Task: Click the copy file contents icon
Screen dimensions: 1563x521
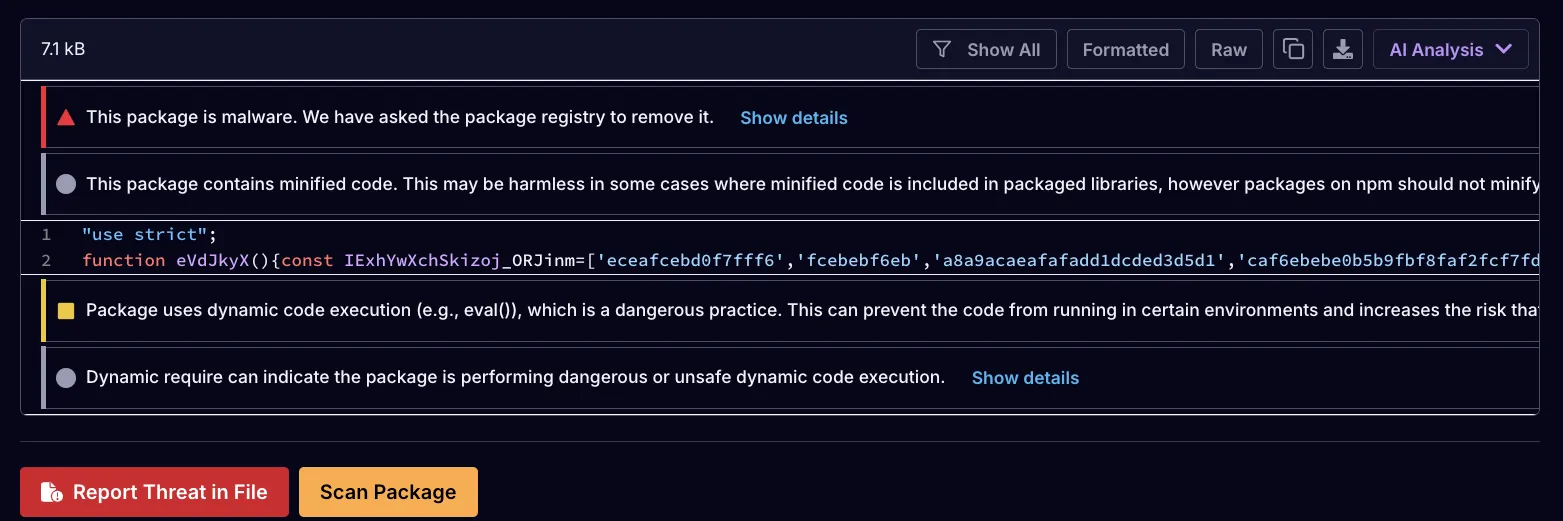Action: (1292, 49)
